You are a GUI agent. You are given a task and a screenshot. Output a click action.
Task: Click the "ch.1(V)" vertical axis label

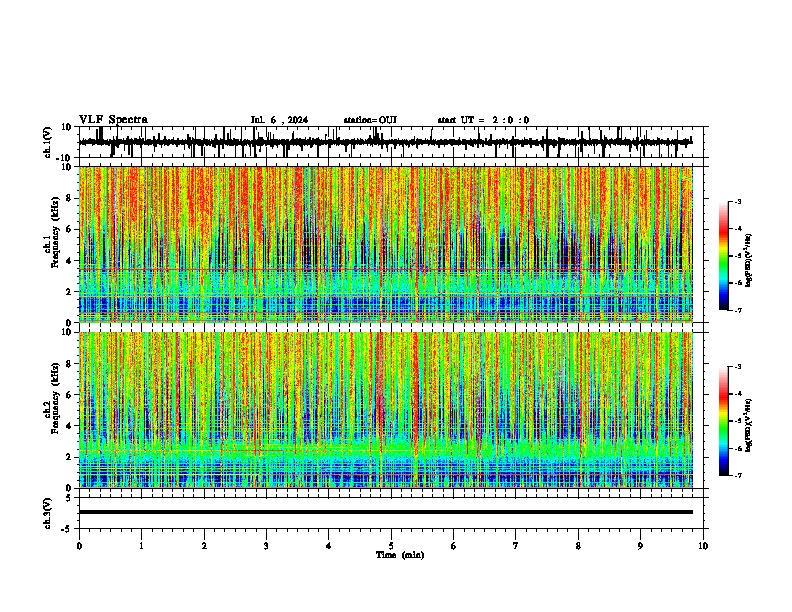pyautogui.click(x=48, y=142)
